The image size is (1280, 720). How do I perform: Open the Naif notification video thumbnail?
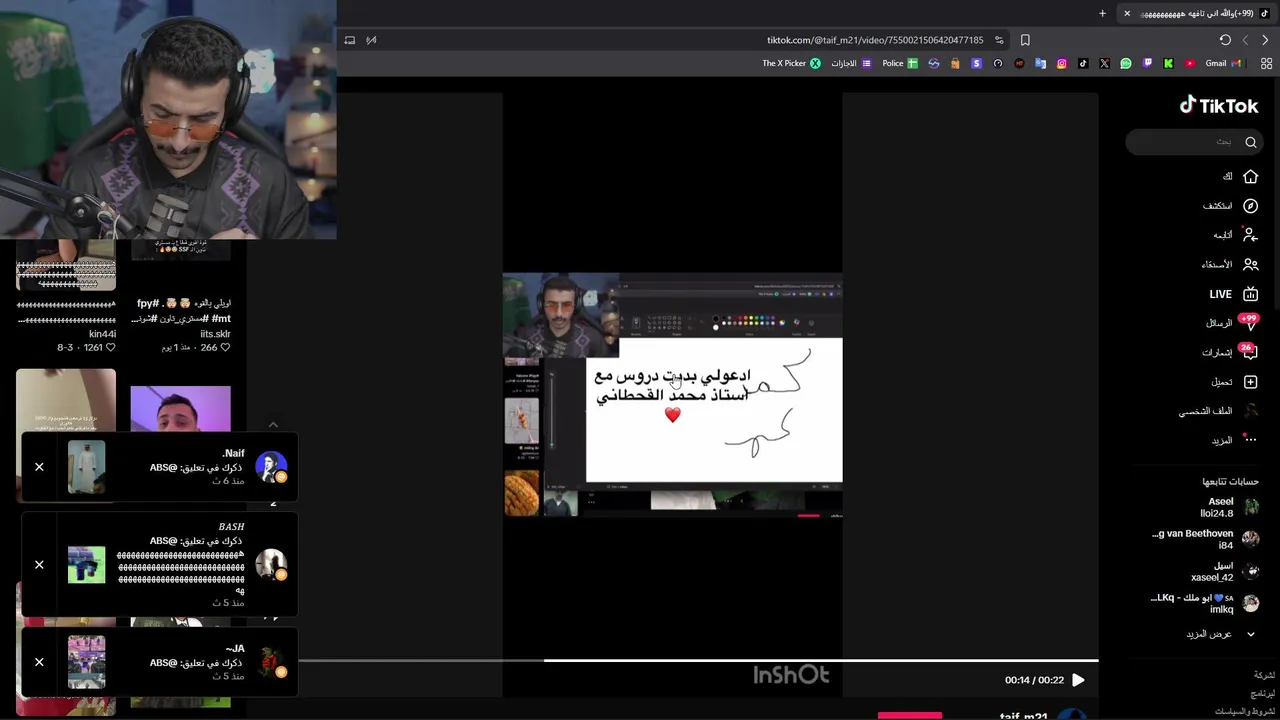tap(86, 467)
